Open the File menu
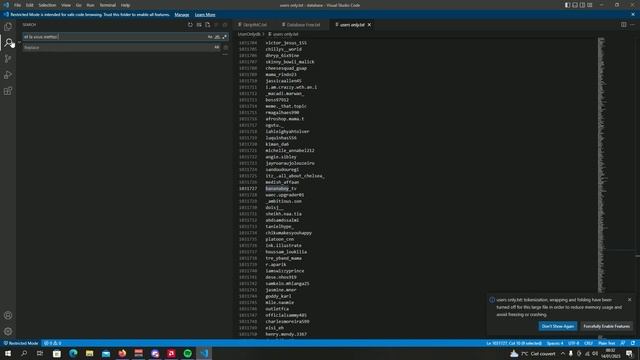 [17, 5]
